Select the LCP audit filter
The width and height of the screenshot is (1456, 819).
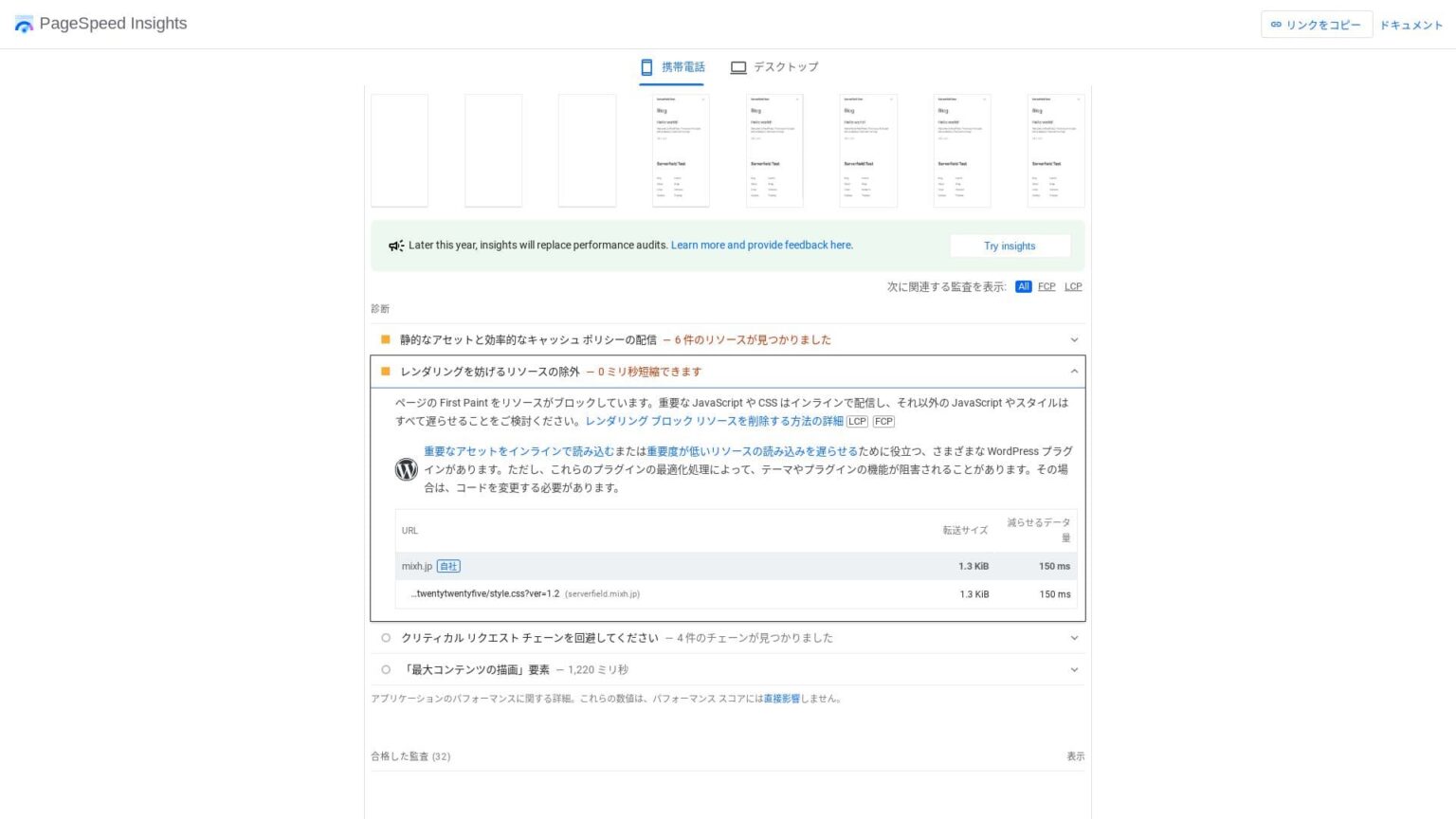pyautogui.click(x=1073, y=286)
